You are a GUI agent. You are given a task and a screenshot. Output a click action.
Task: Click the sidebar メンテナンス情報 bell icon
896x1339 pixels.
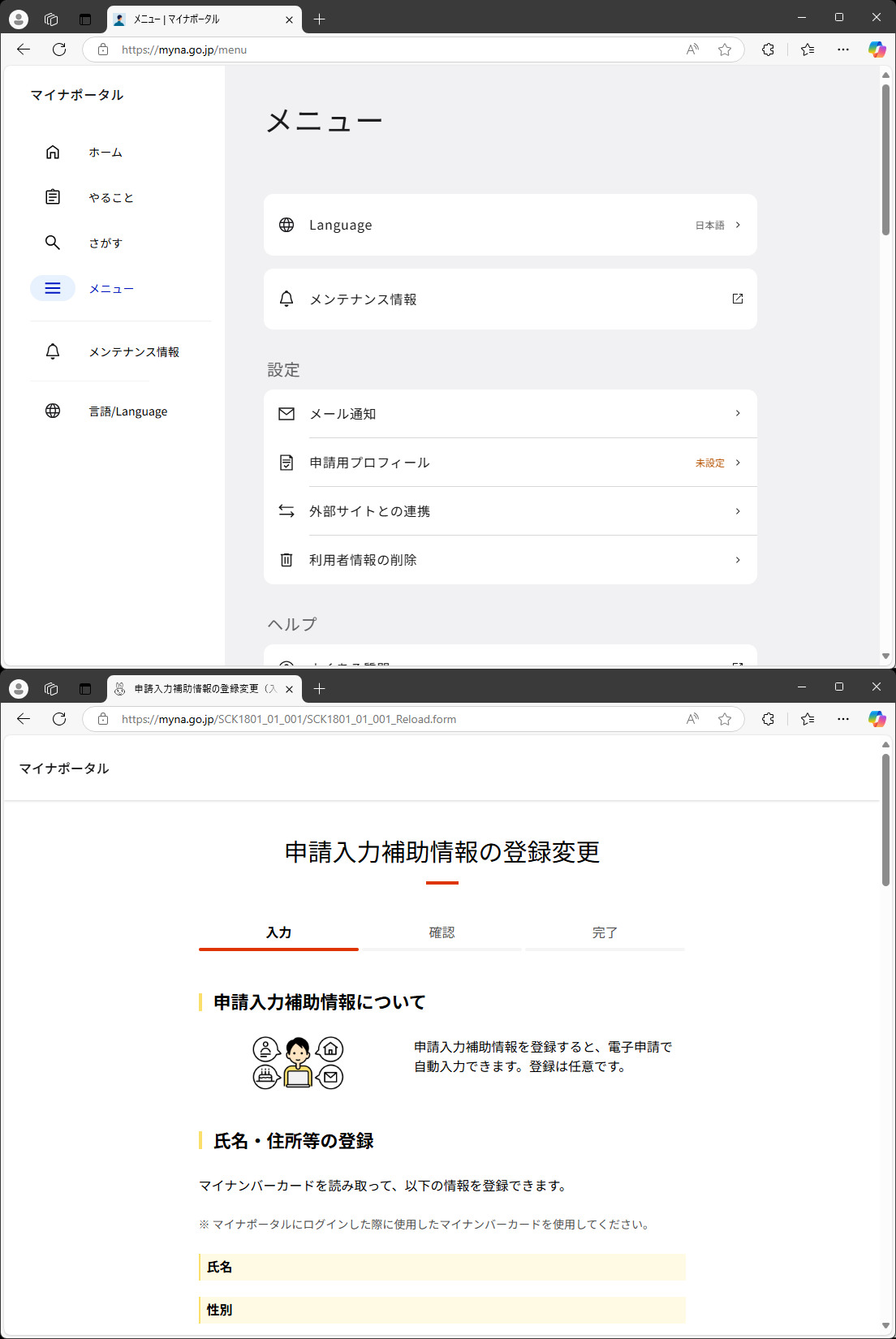[53, 351]
